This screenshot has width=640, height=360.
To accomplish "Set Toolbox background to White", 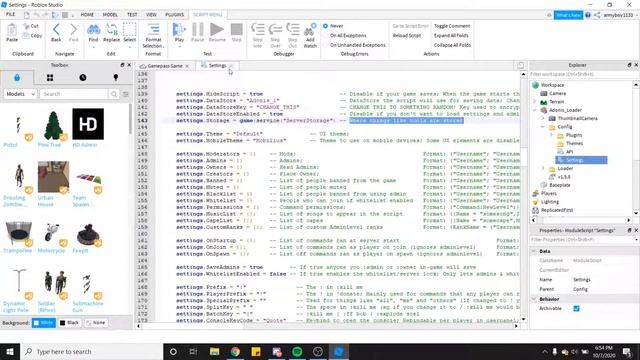I will click(x=44, y=323).
